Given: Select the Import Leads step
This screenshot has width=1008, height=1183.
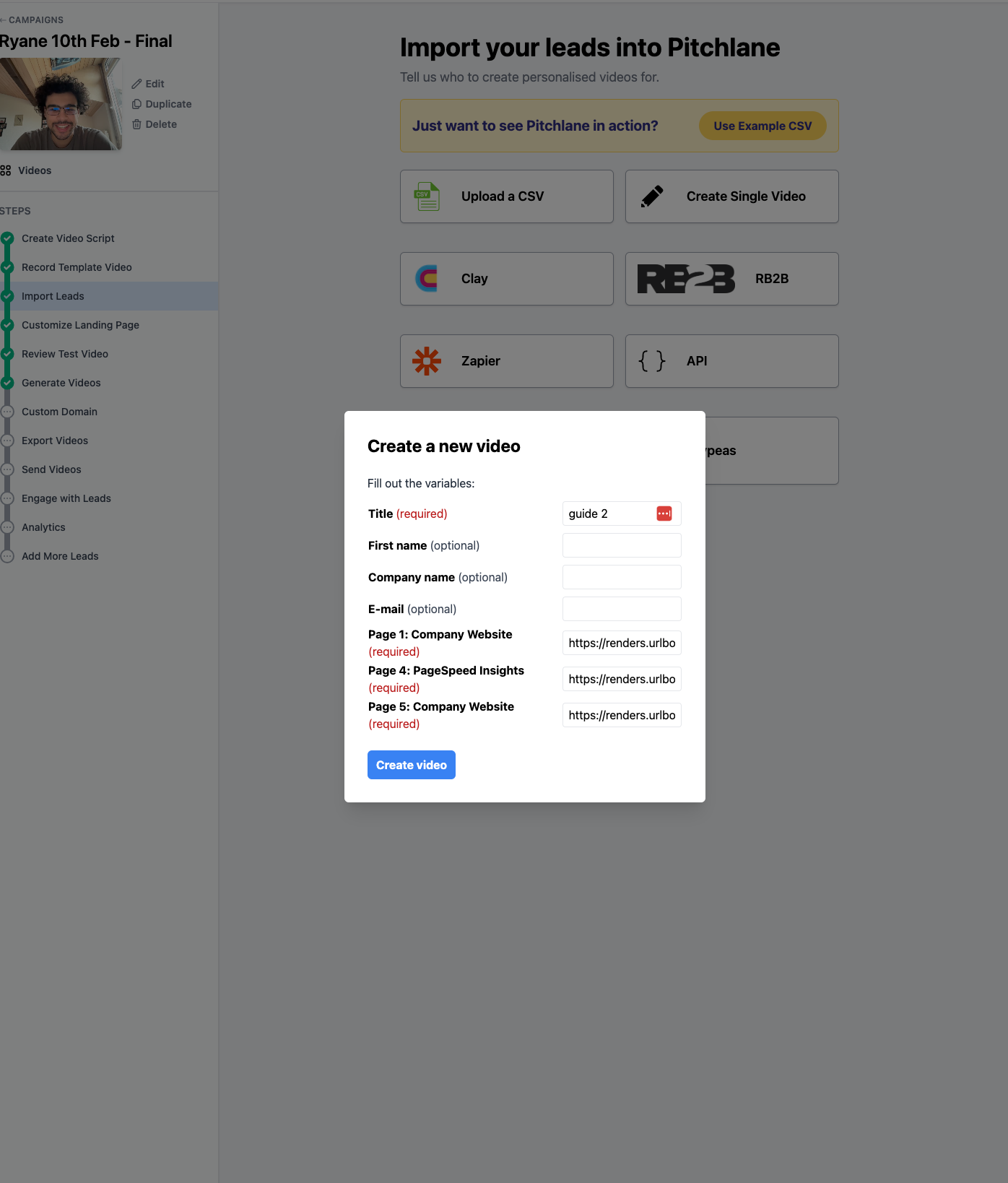Looking at the screenshot, I should (109, 296).
